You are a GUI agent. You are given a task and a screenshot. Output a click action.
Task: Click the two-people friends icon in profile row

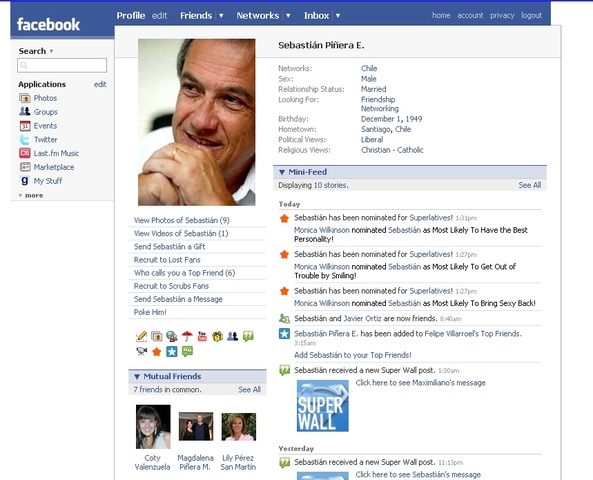pos(233,336)
